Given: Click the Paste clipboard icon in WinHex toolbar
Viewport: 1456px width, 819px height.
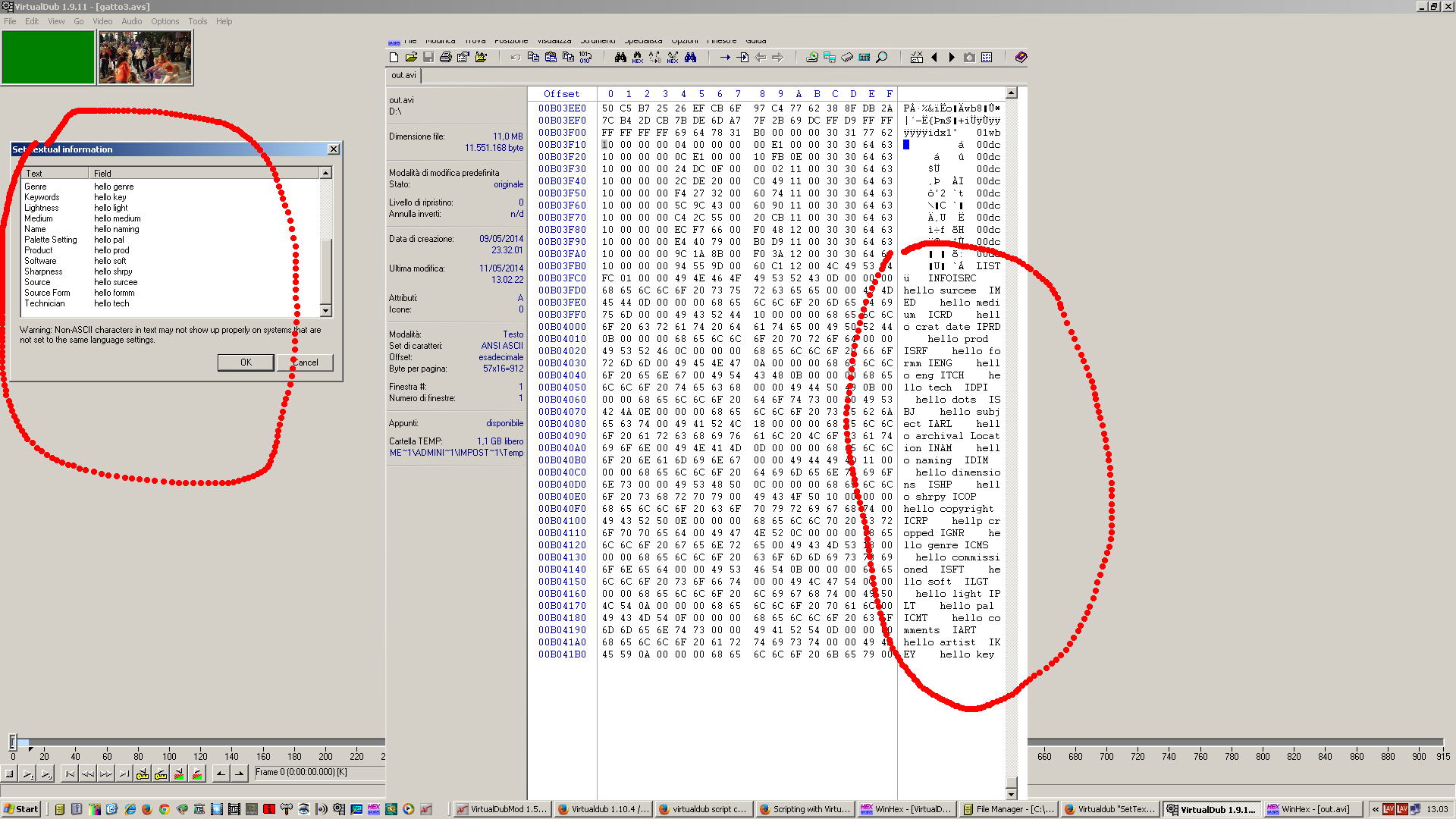Looking at the screenshot, I should (551, 57).
